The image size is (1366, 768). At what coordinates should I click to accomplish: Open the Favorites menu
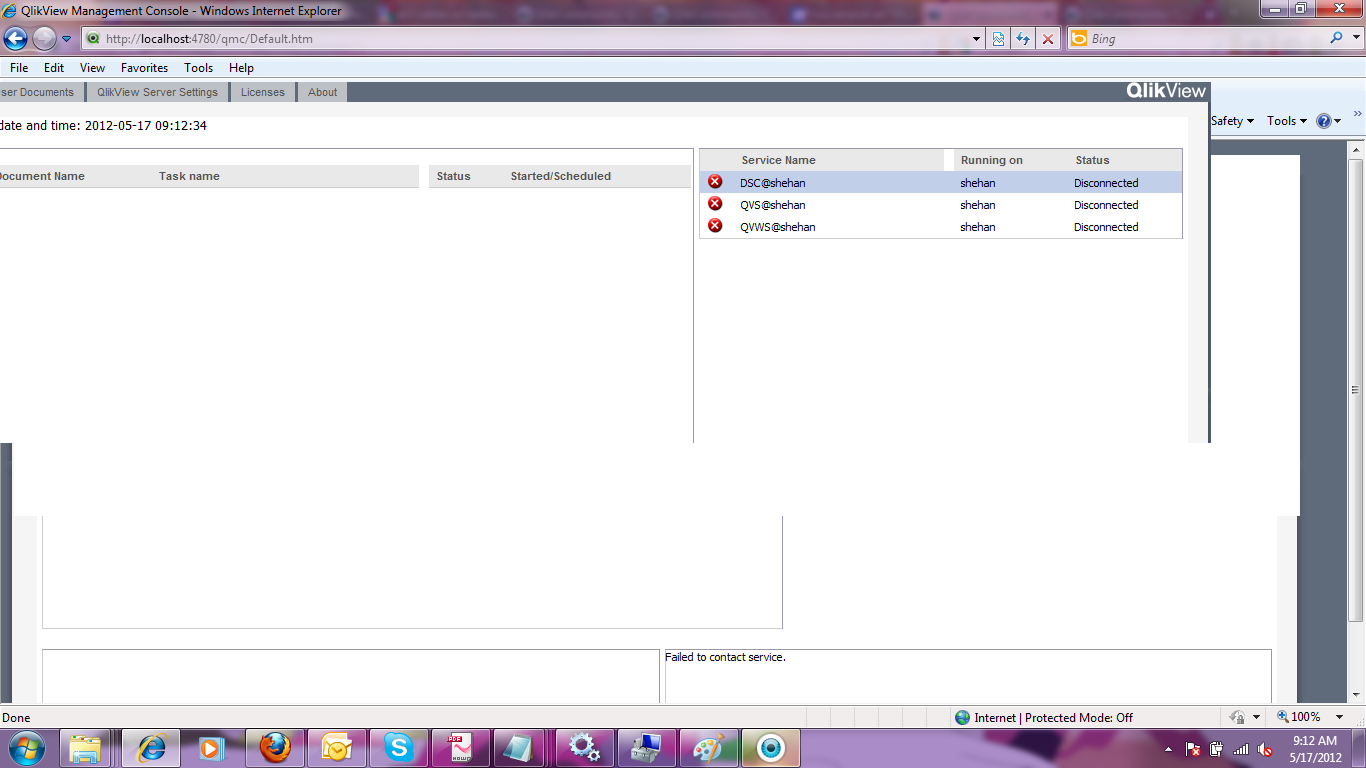point(145,68)
